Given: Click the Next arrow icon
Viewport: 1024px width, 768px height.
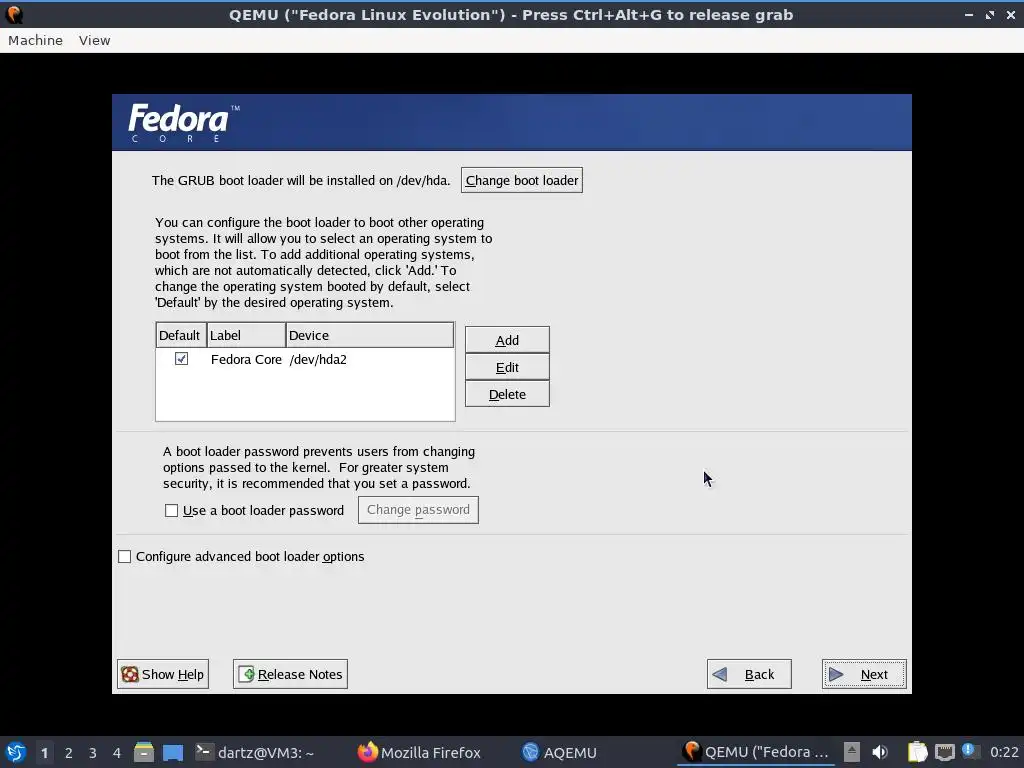Looking at the screenshot, I should [836, 674].
